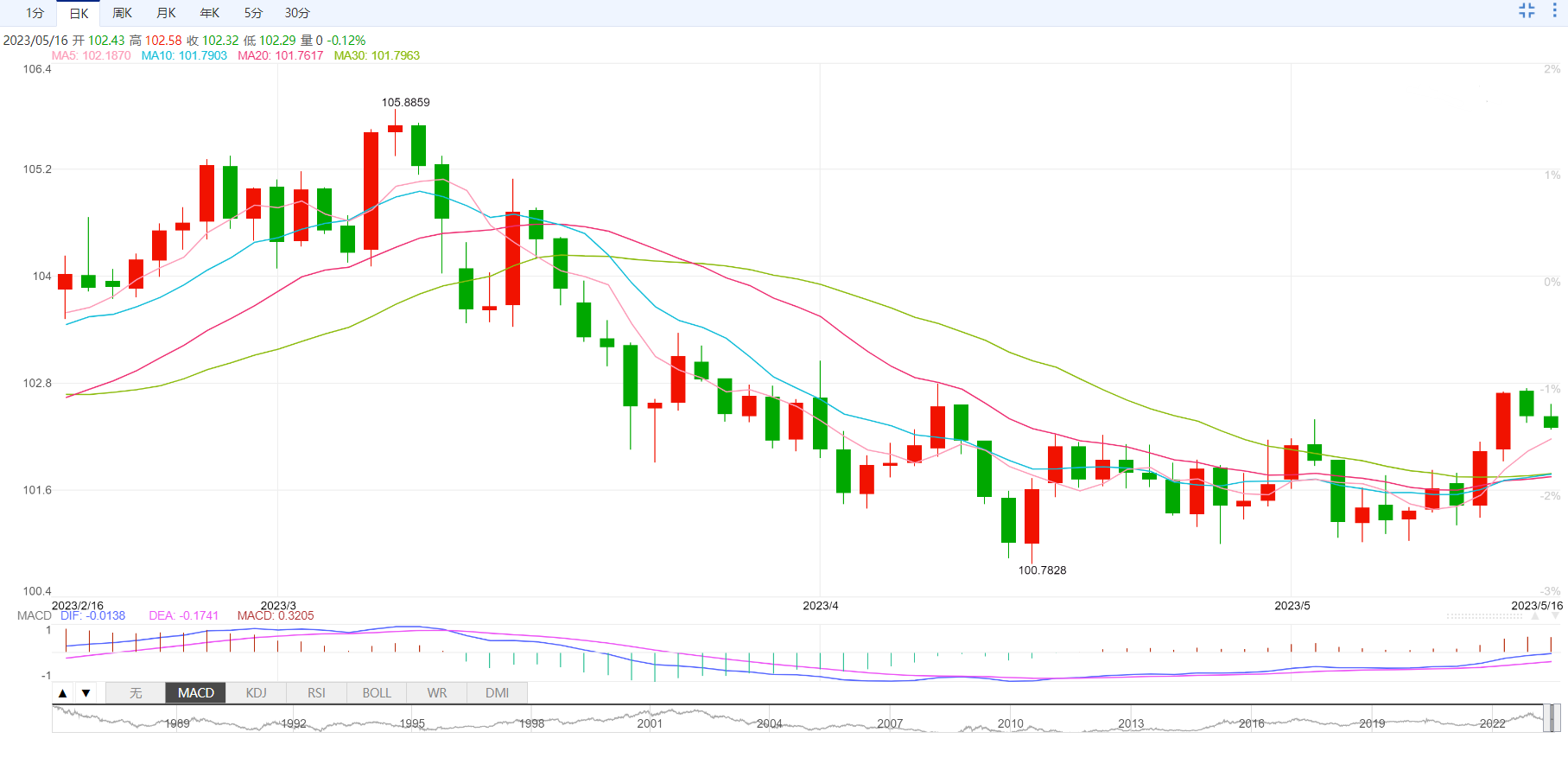
Task: Click the 102.8 price axis label
Action: [37, 383]
